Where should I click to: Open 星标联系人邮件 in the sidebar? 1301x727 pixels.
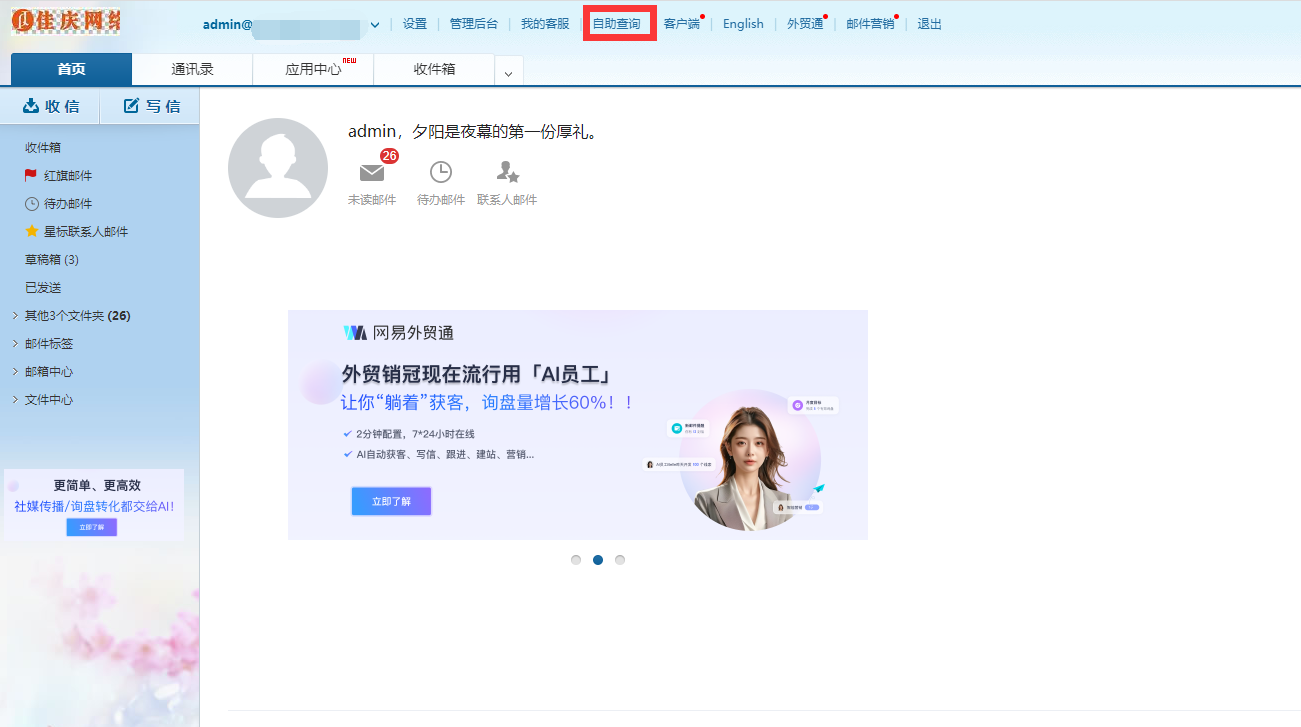click(x=86, y=231)
